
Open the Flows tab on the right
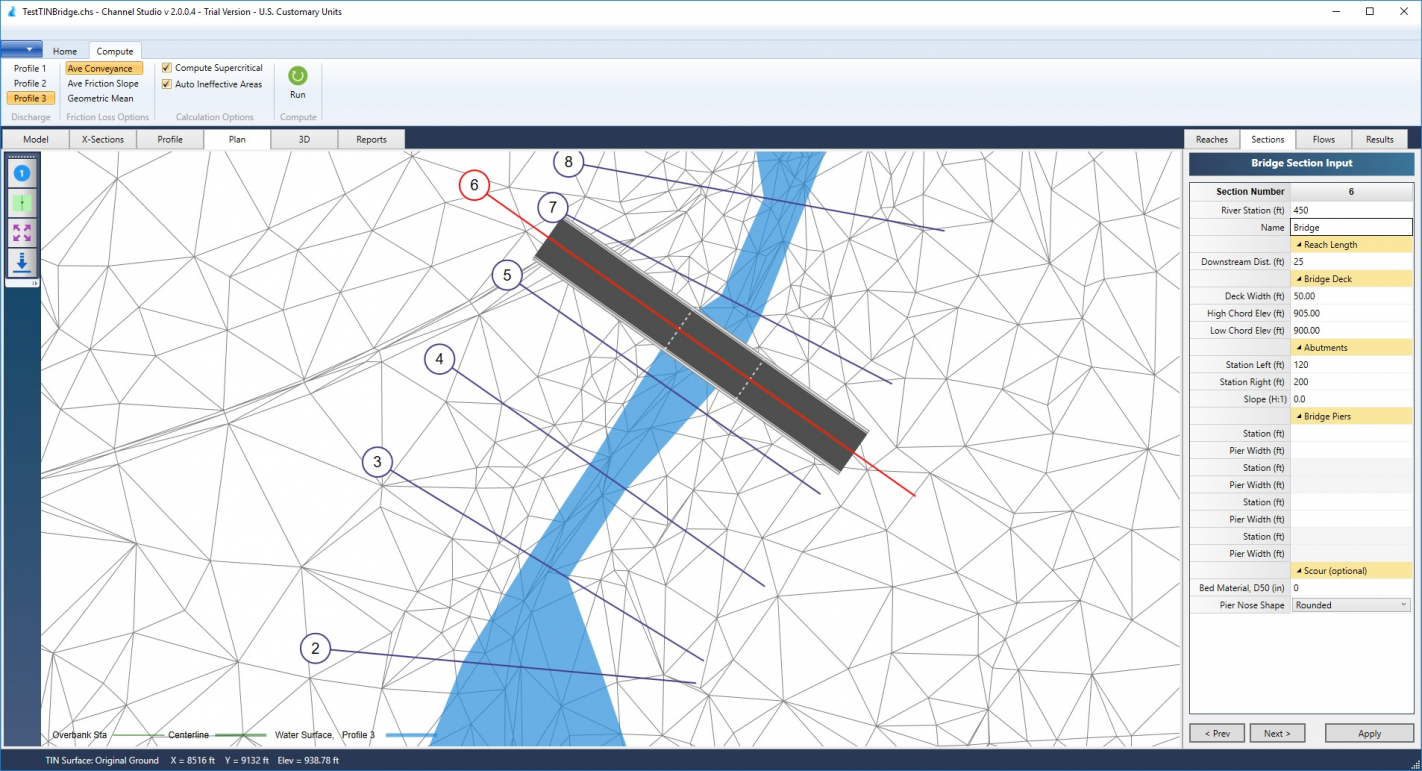1324,139
